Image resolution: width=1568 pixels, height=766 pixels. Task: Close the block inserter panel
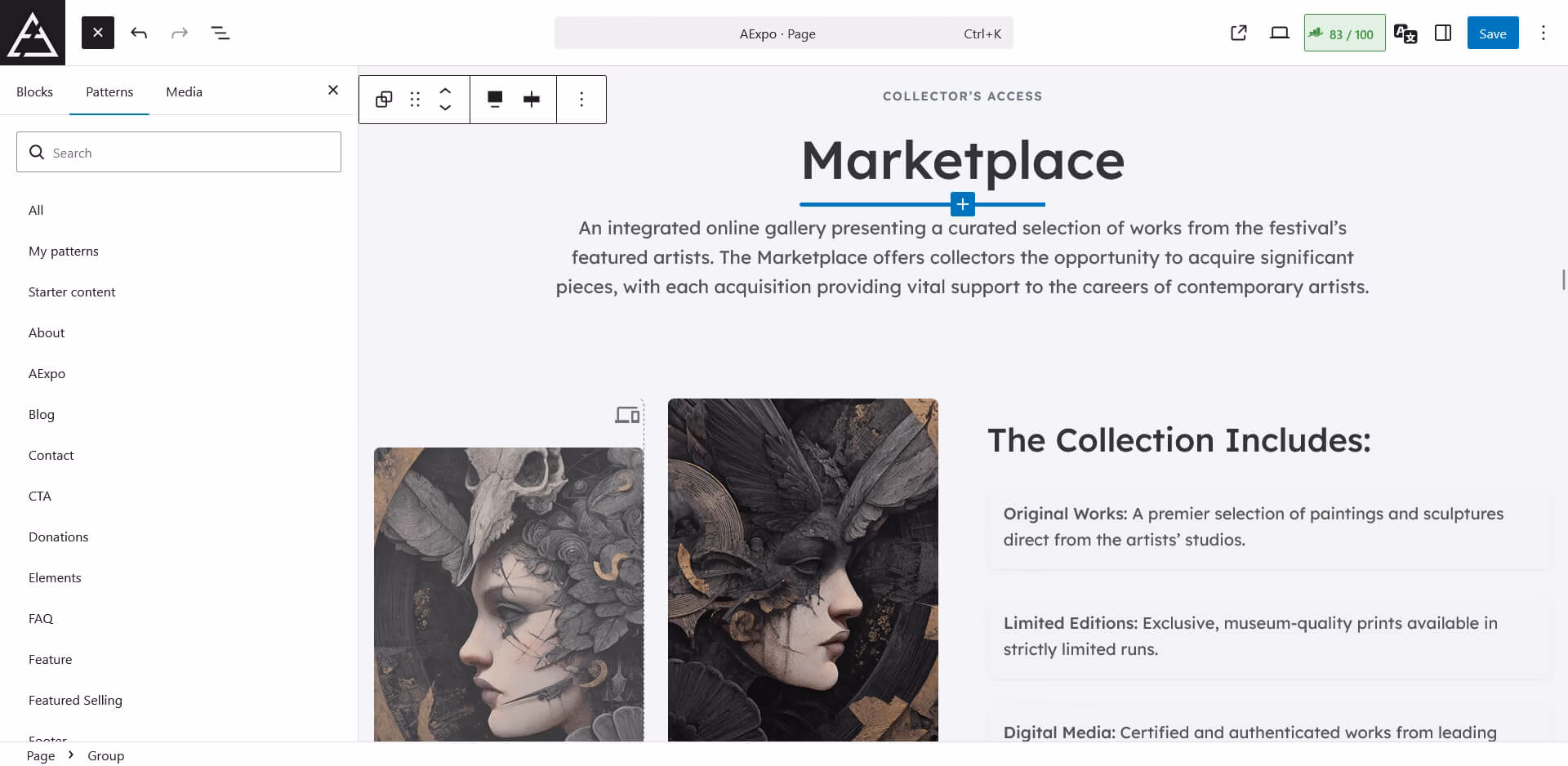pos(332,90)
